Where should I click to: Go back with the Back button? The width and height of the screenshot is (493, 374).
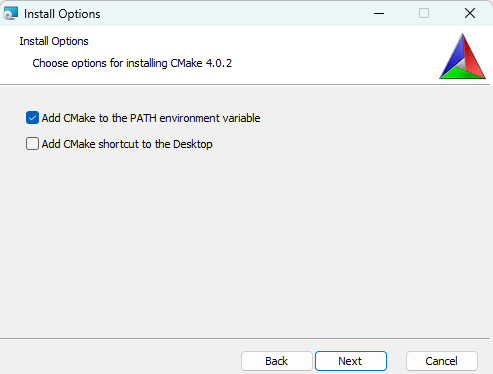click(x=277, y=361)
